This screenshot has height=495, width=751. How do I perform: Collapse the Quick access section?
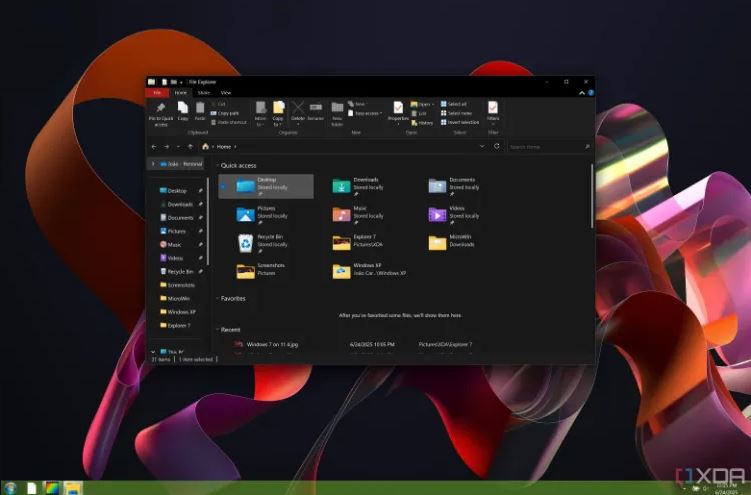coord(217,166)
